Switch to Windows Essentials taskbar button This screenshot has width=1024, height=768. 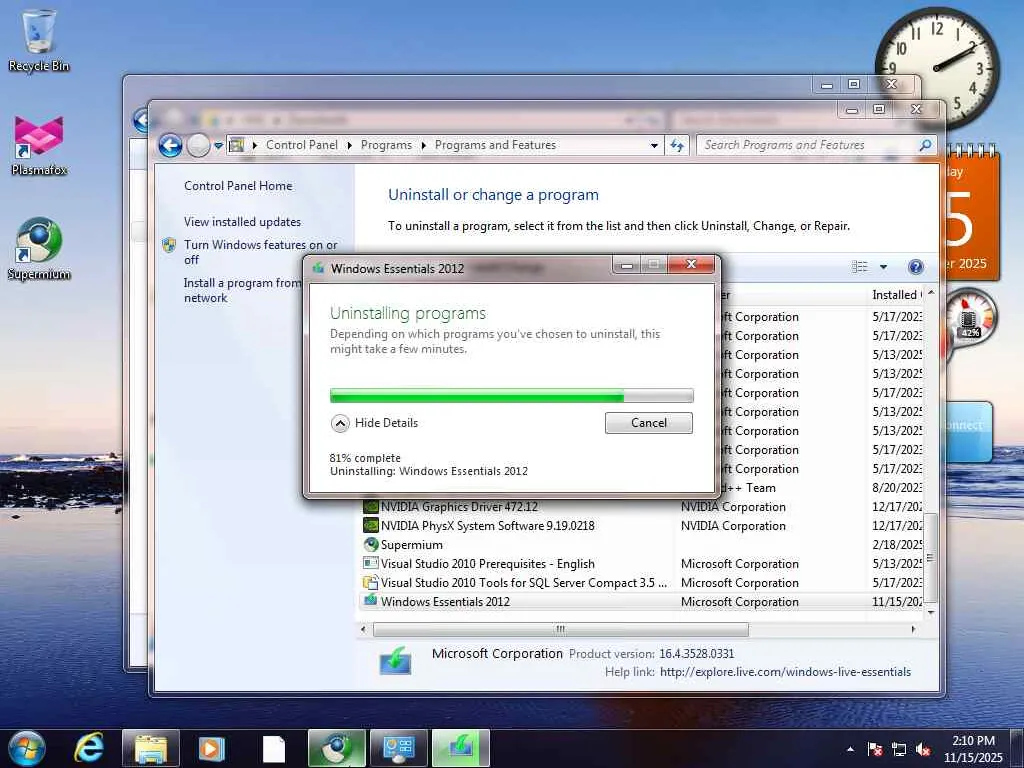[x=460, y=748]
